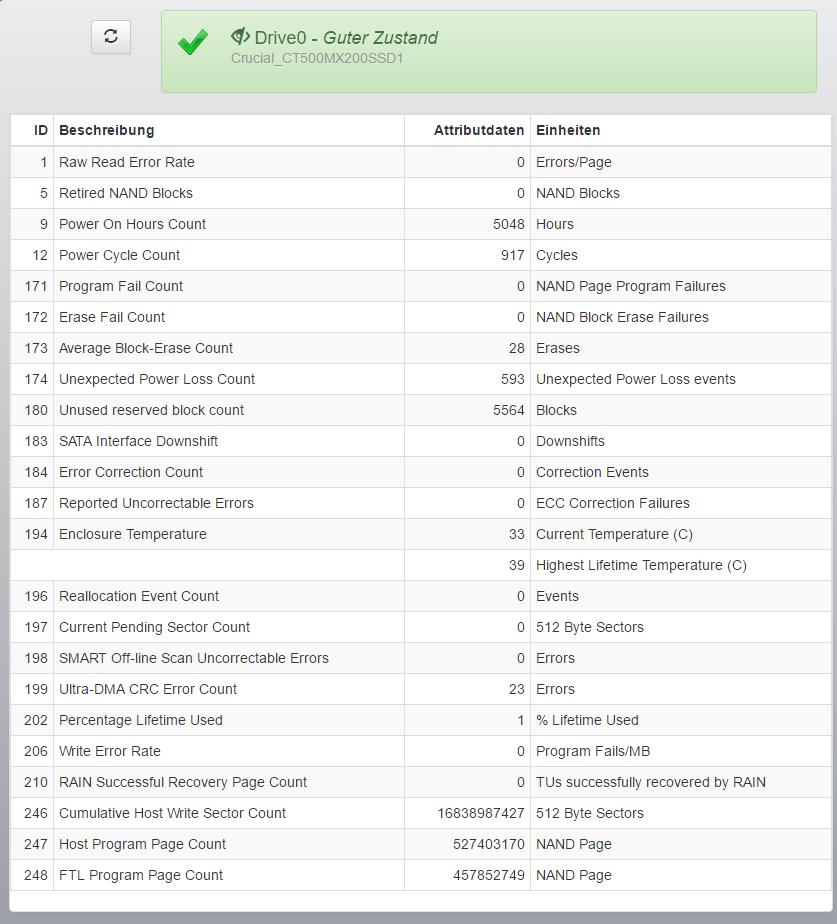Click the Enclosure Temperature attribute
Viewport: 837px width, 924px height.
coord(133,534)
